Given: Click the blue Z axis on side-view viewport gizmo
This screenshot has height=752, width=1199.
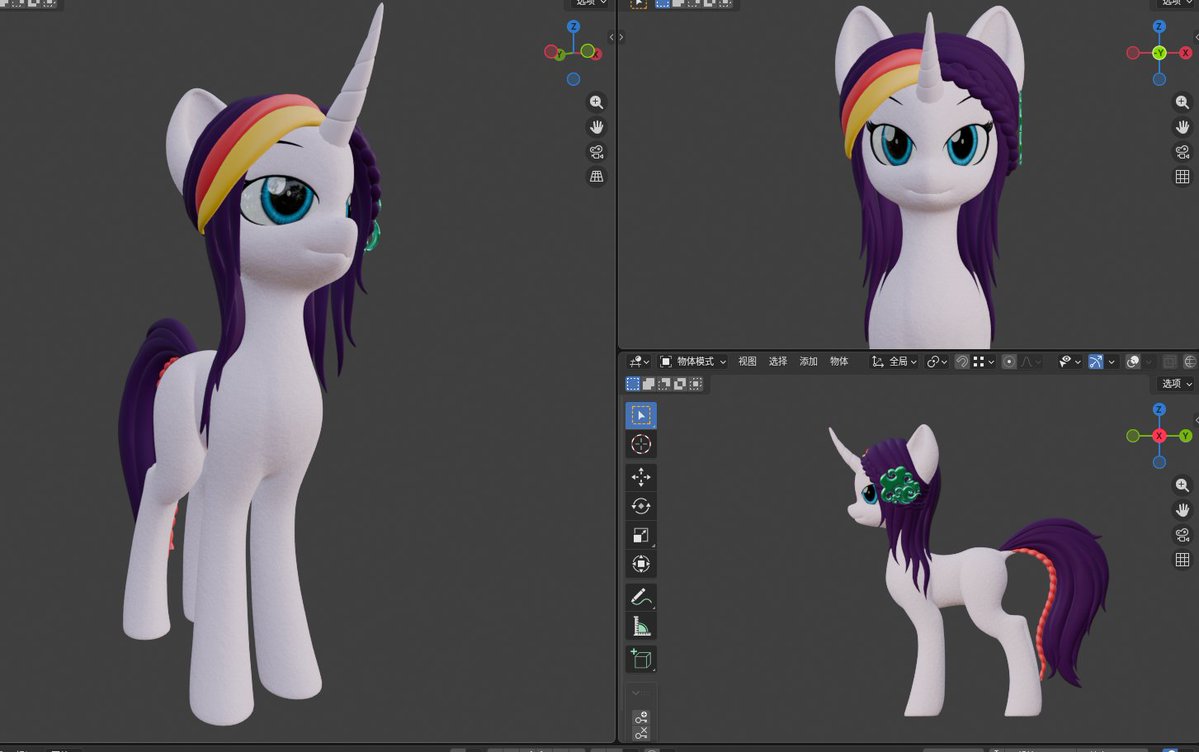Looking at the screenshot, I should click(x=1159, y=410).
